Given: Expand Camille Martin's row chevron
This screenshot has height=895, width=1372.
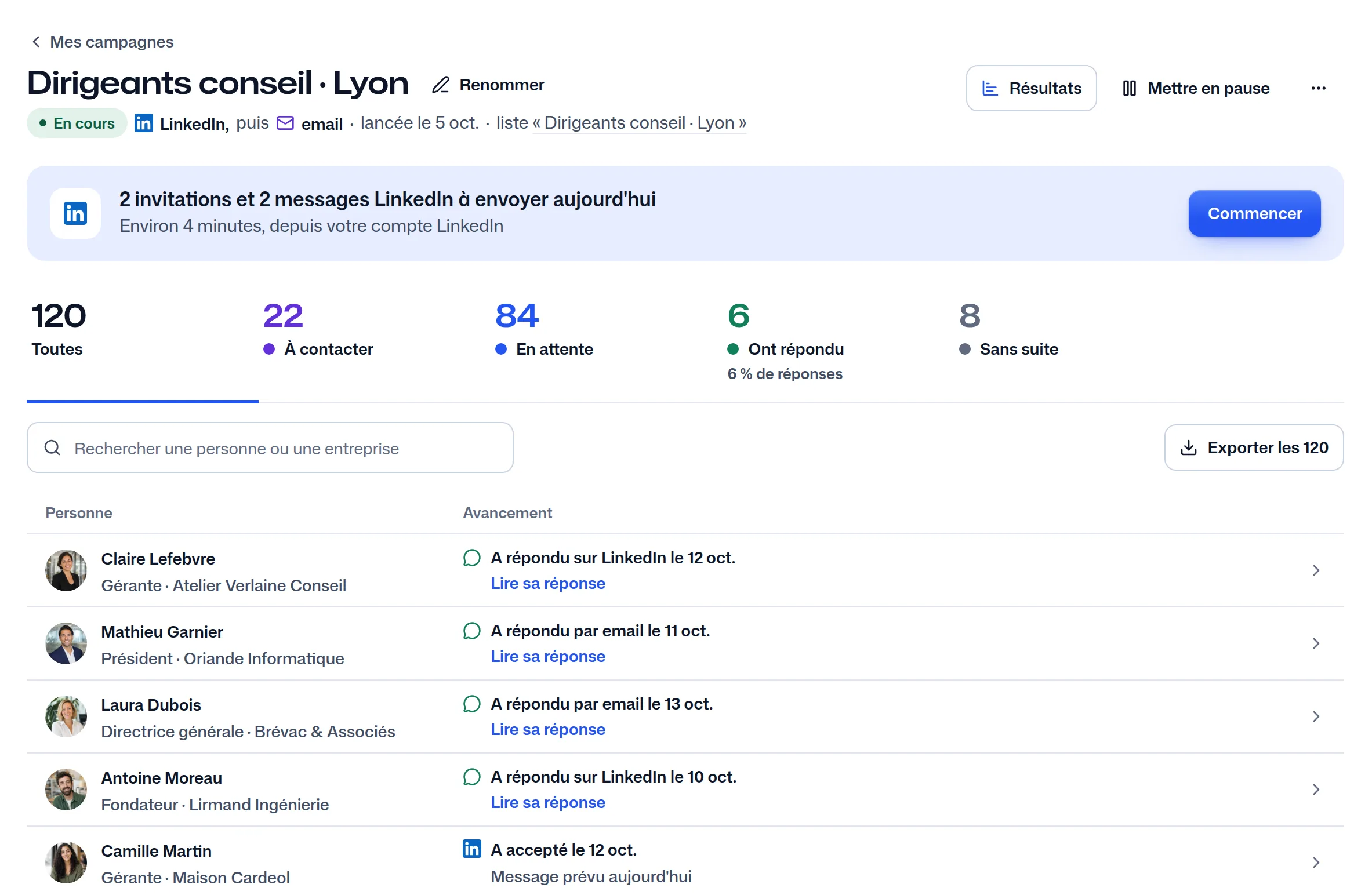Looking at the screenshot, I should (1316, 863).
